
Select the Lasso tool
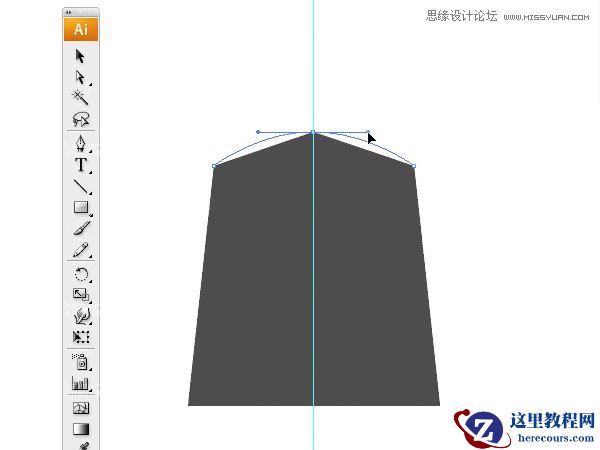coord(81,119)
